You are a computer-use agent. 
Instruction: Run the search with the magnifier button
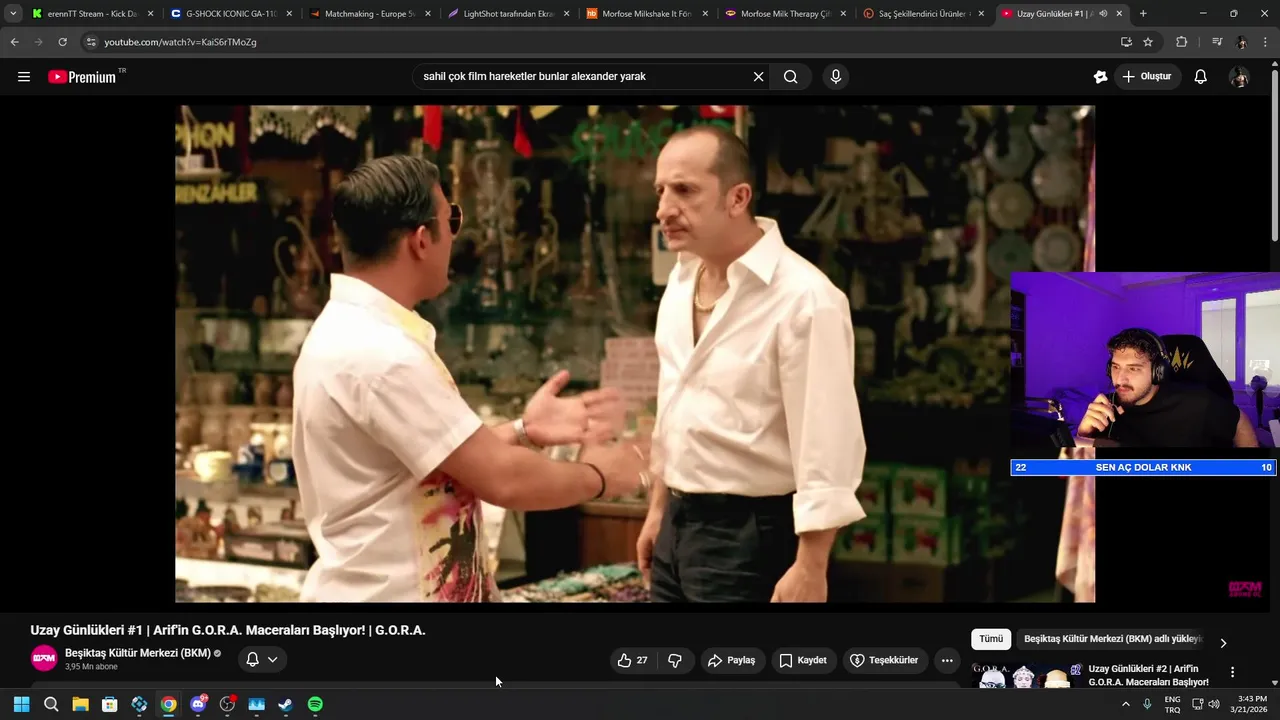click(x=791, y=77)
